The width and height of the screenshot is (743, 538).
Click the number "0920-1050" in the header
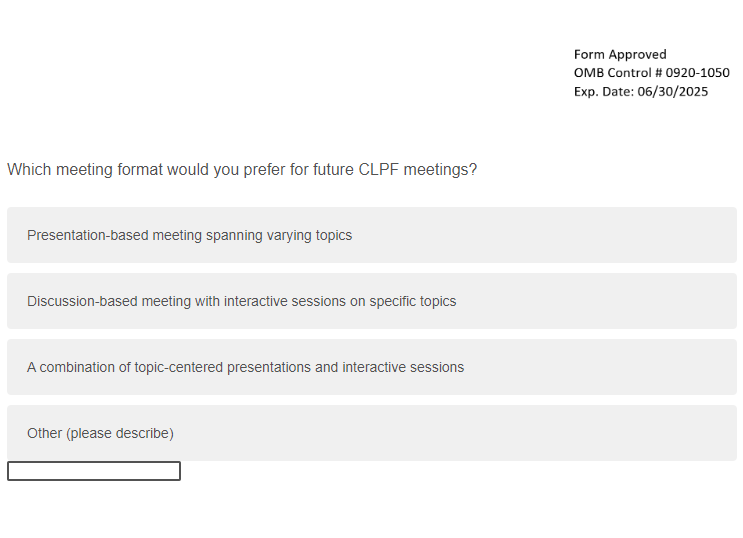698,73
